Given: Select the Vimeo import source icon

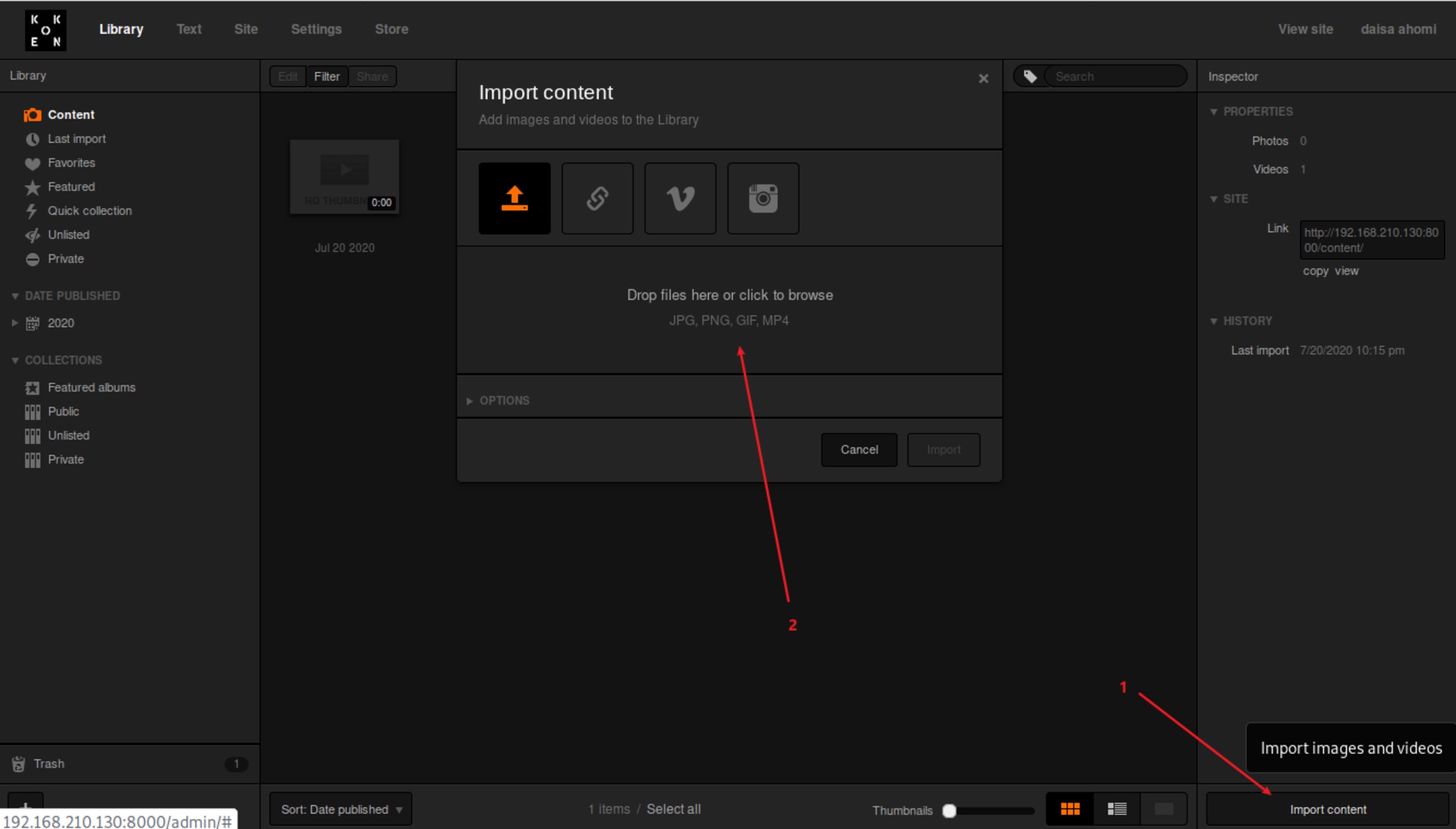Looking at the screenshot, I should click(680, 198).
